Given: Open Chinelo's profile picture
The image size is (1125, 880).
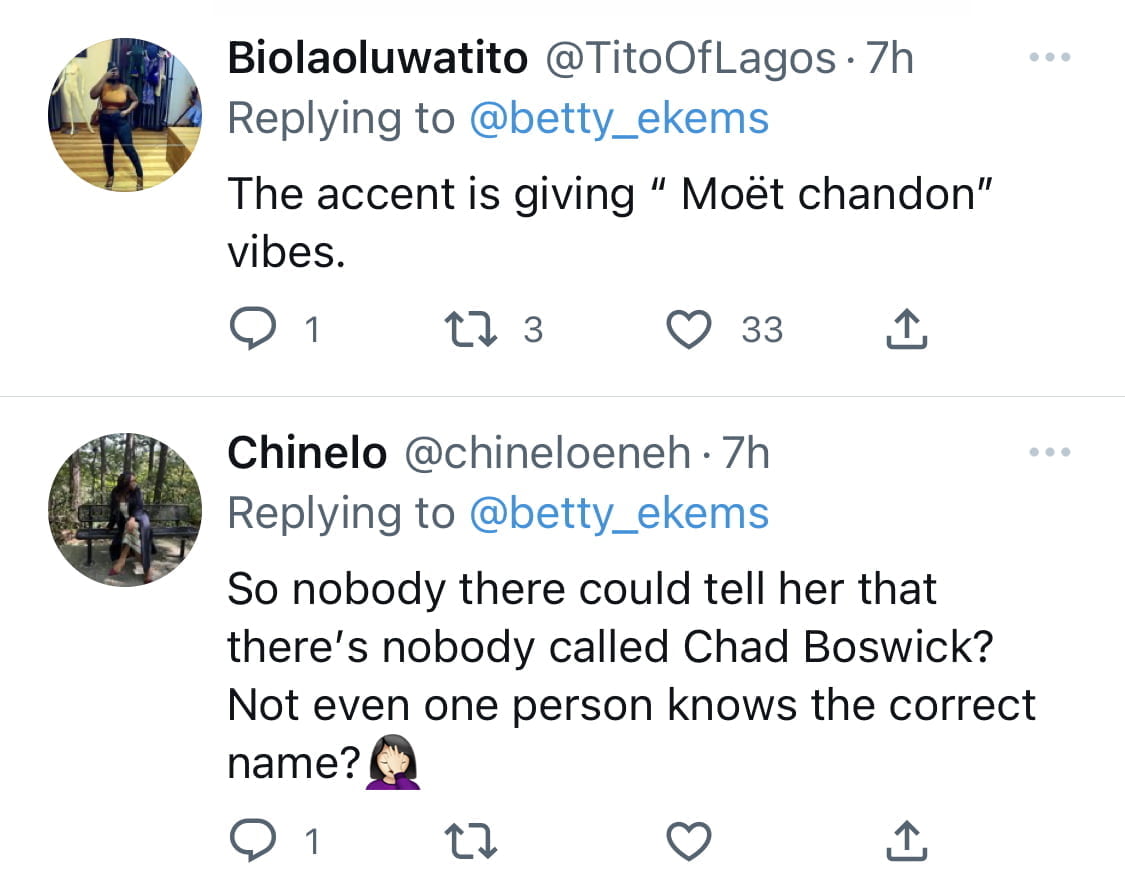Looking at the screenshot, I should pyautogui.click(x=125, y=510).
